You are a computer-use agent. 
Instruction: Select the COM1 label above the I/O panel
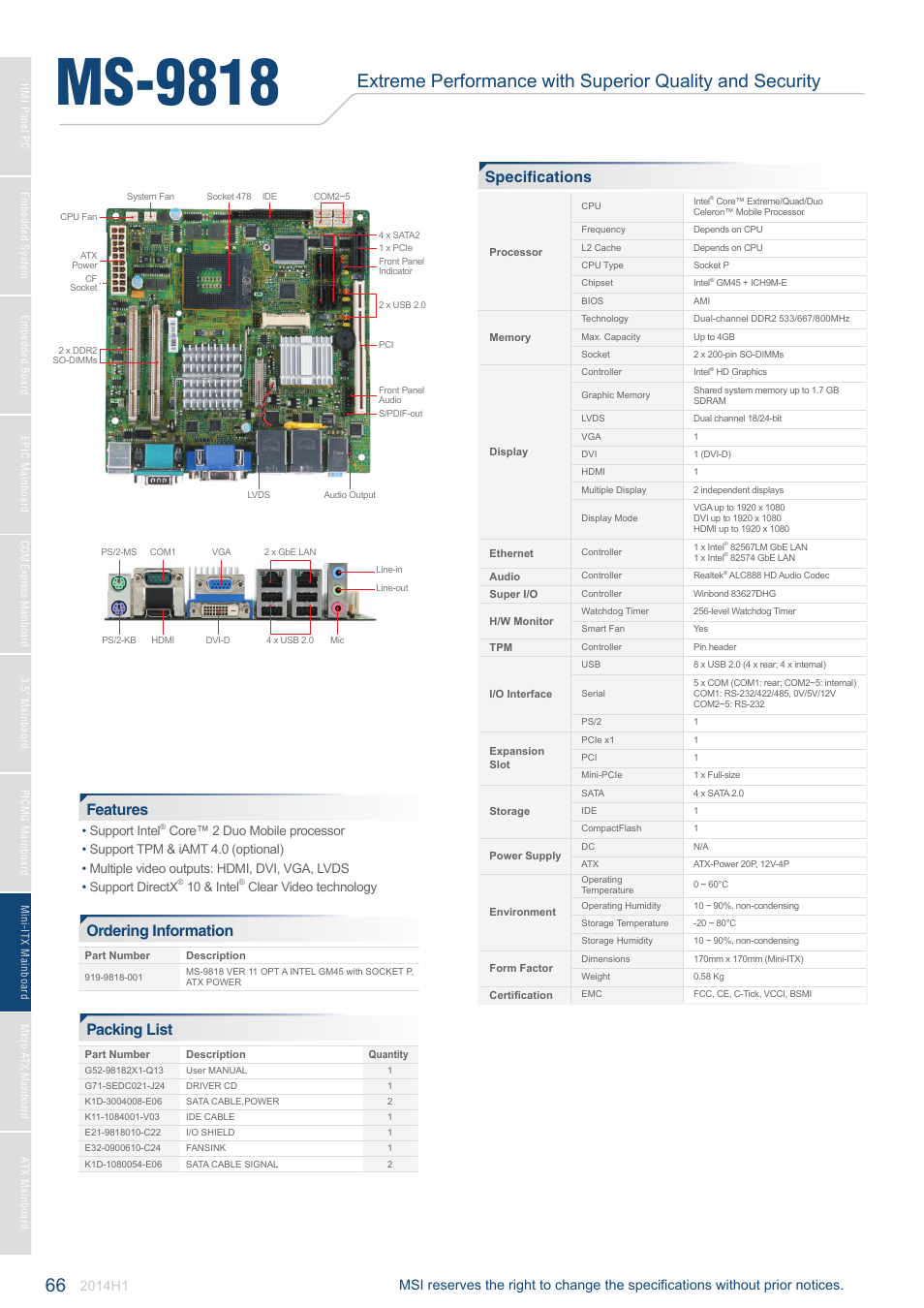click(x=163, y=552)
